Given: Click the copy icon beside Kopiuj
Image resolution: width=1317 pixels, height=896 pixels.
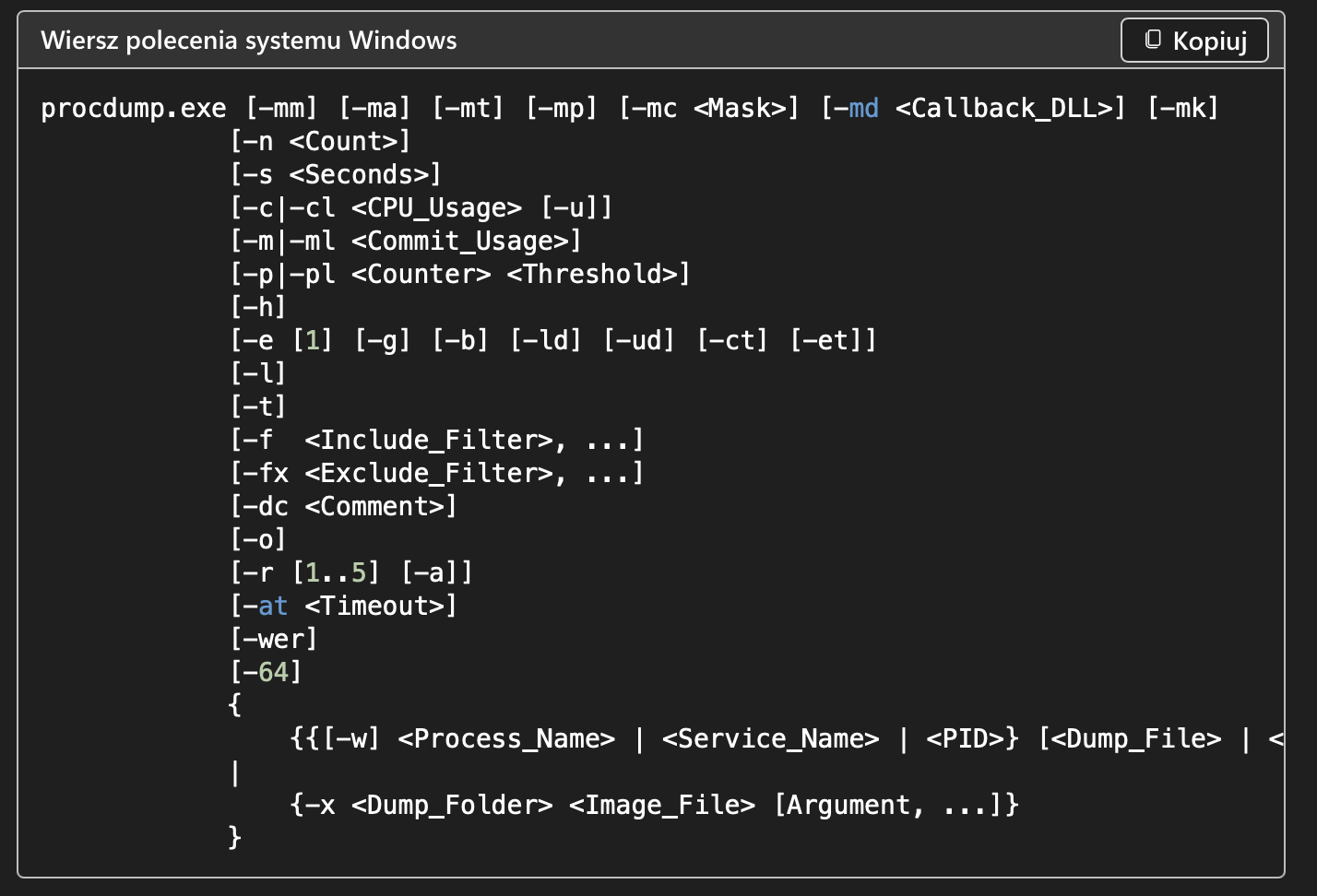Looking at the screenshot, I should point(1153,40).
